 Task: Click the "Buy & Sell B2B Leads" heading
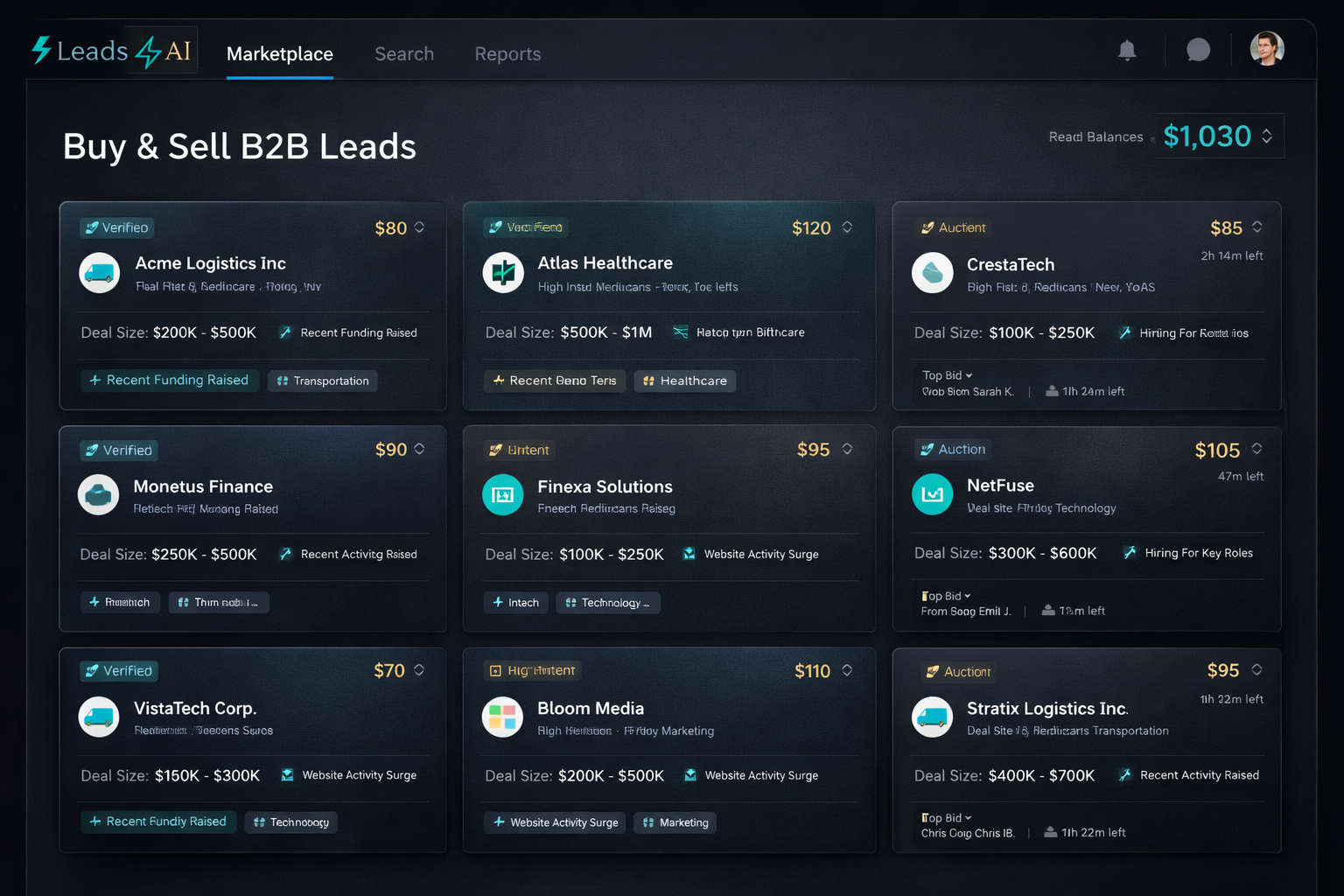[240, 146]
